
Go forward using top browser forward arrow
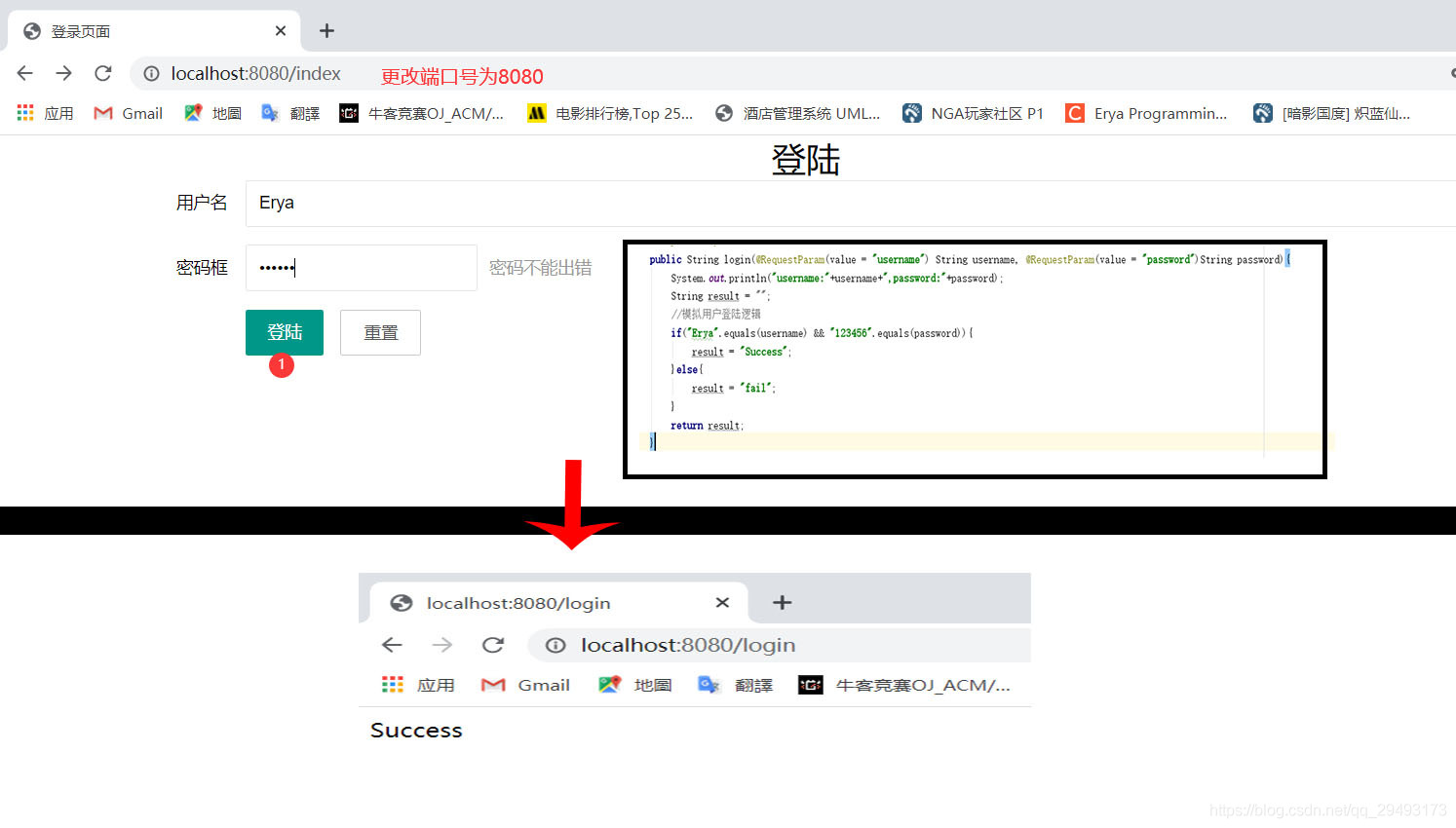click(x=64, y=73)
